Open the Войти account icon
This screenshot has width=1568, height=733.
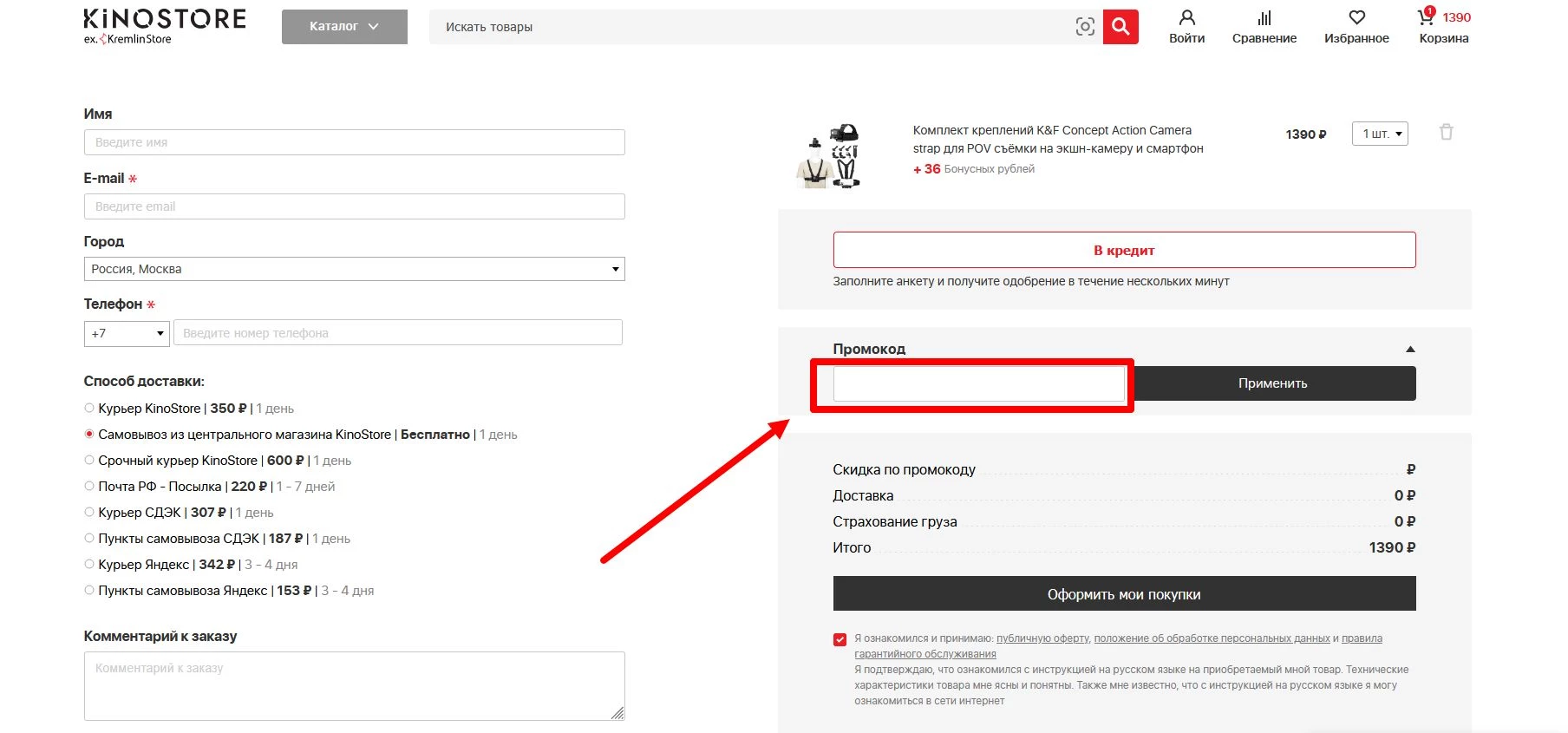[1186, 18]
